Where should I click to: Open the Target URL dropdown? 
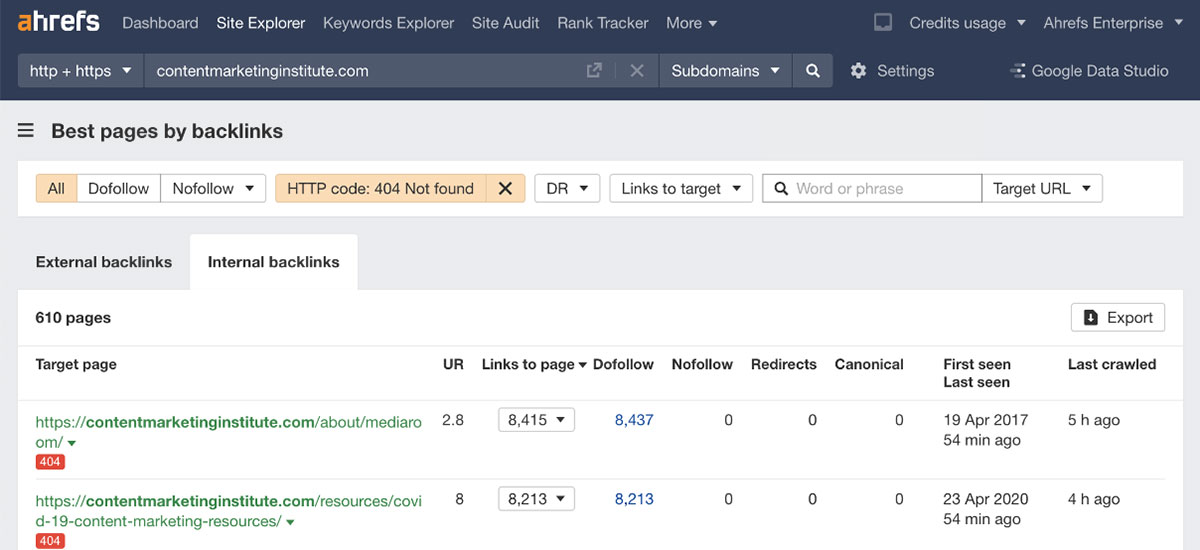click(1042, 188)
